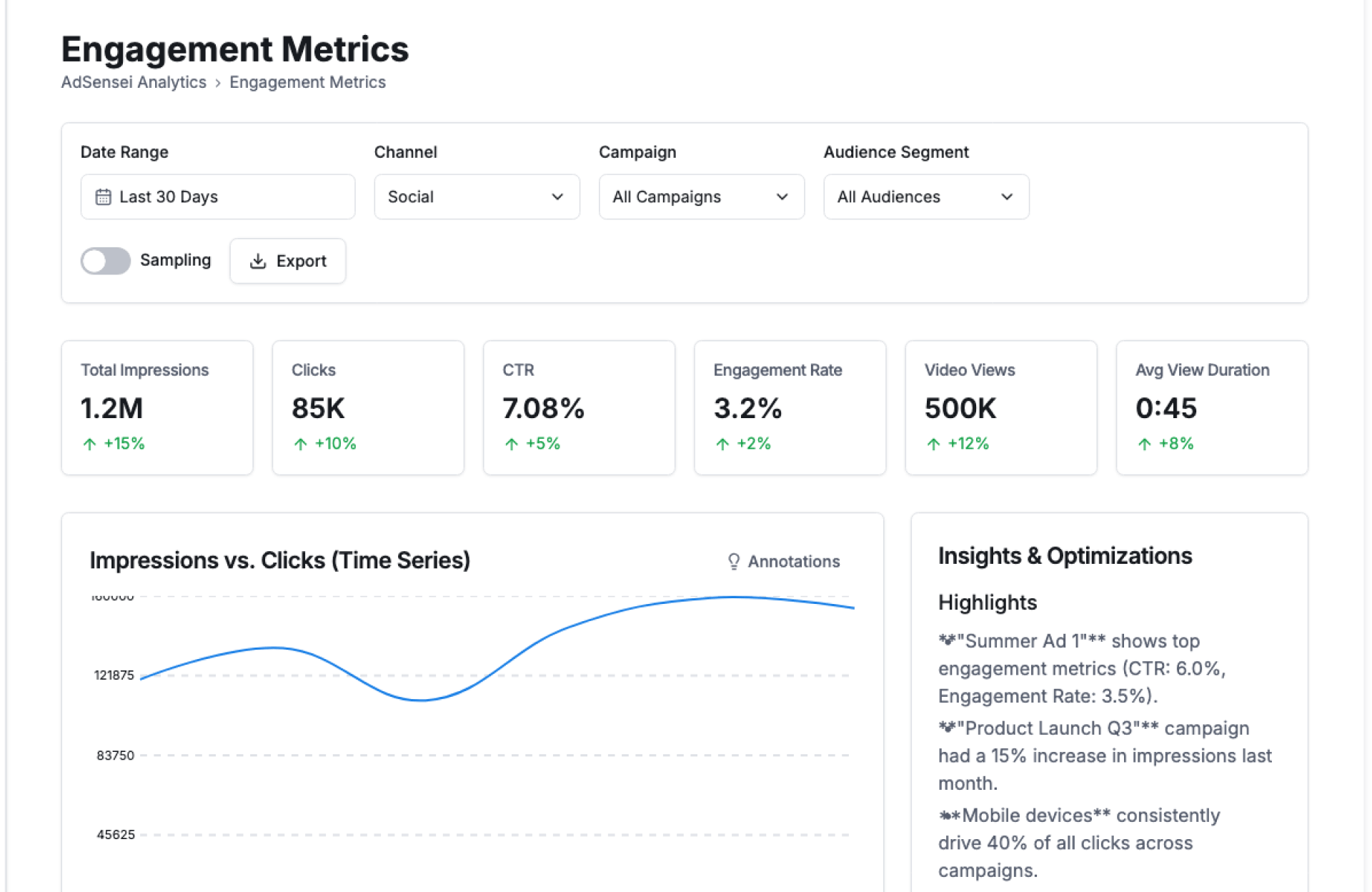This screenshot has width=1372, height=892.
Task: Click the breadcrumb chevron separator
Action: coord(218,83)
